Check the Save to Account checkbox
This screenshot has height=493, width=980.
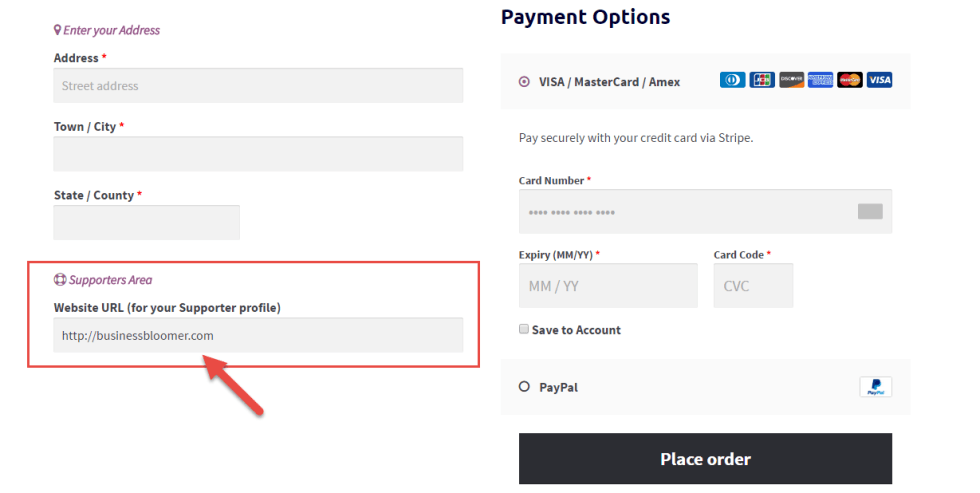(x=524, y=329)
